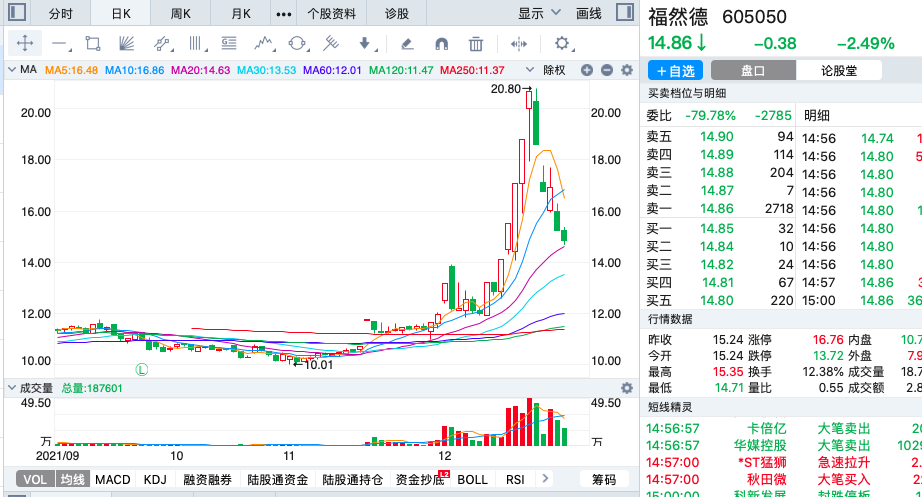Image resolution: width=922 pixels, height=497 pixels.
Task: Show more indicators with right chevron
Action: click(x=545, y=479)
